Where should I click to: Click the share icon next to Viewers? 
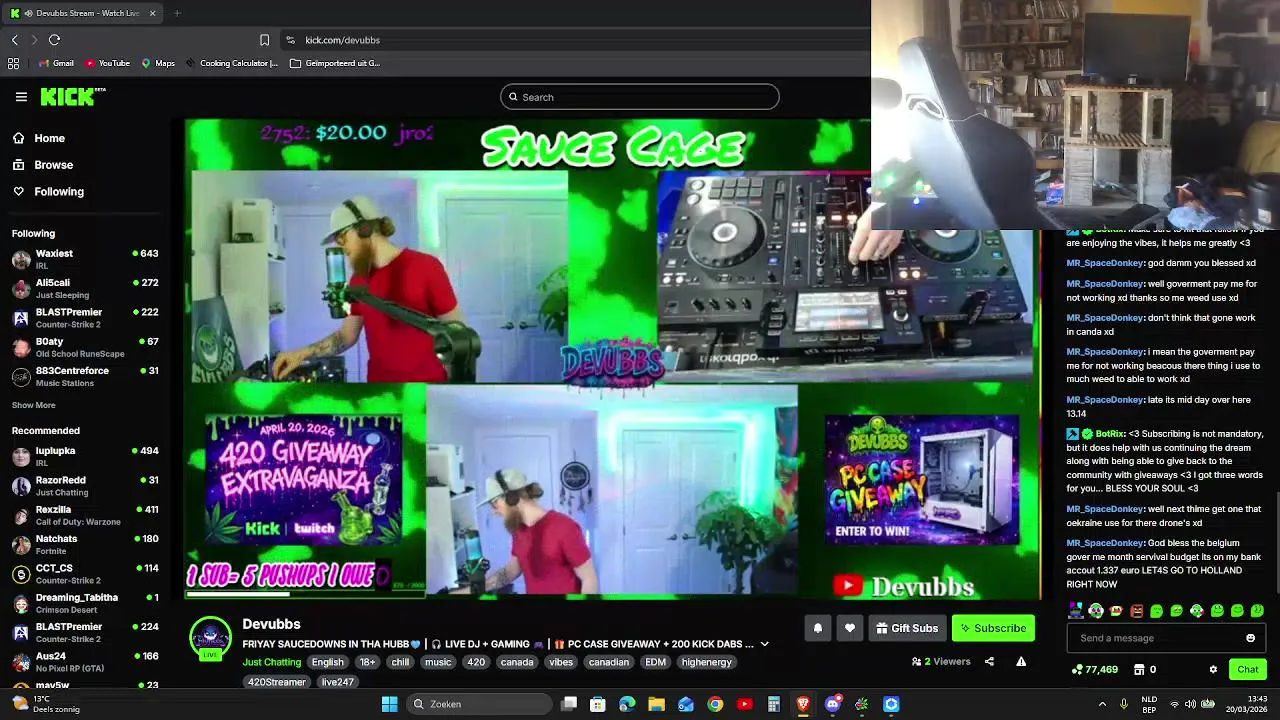click(x=989, y=661)
